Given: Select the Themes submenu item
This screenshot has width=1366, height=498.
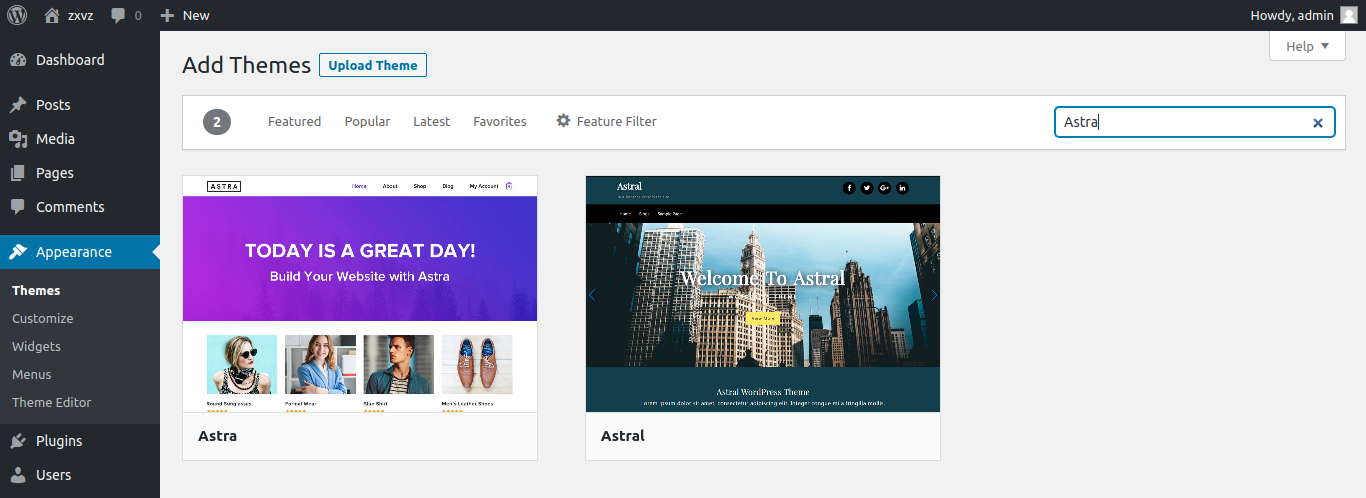Looking at the screenshot, I should pyautogui.click(x=36, y=290).
